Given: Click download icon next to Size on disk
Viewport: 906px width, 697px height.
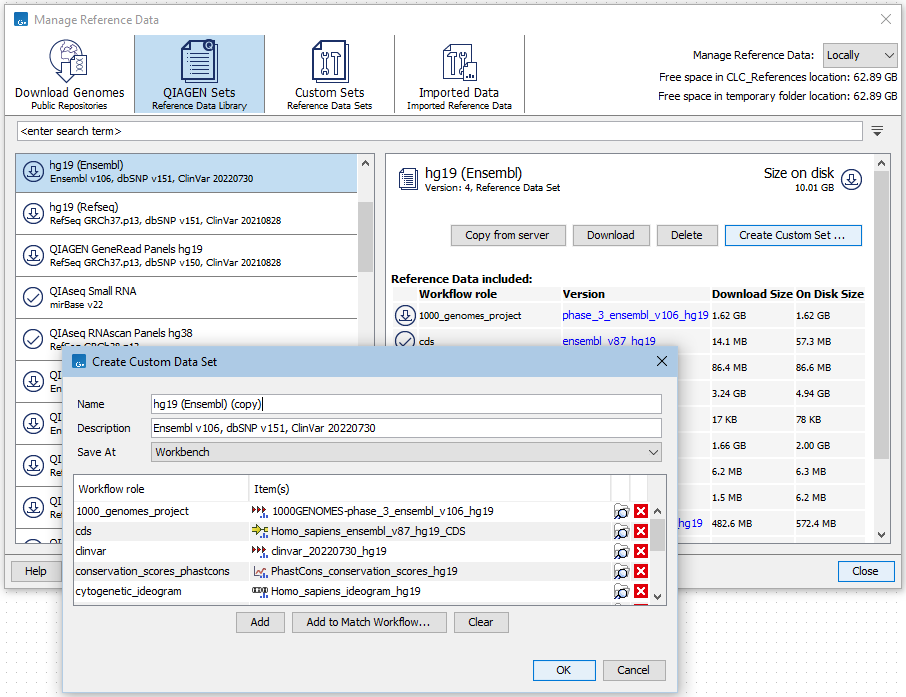Looking at the screenshot, I should tap(850, 179).
